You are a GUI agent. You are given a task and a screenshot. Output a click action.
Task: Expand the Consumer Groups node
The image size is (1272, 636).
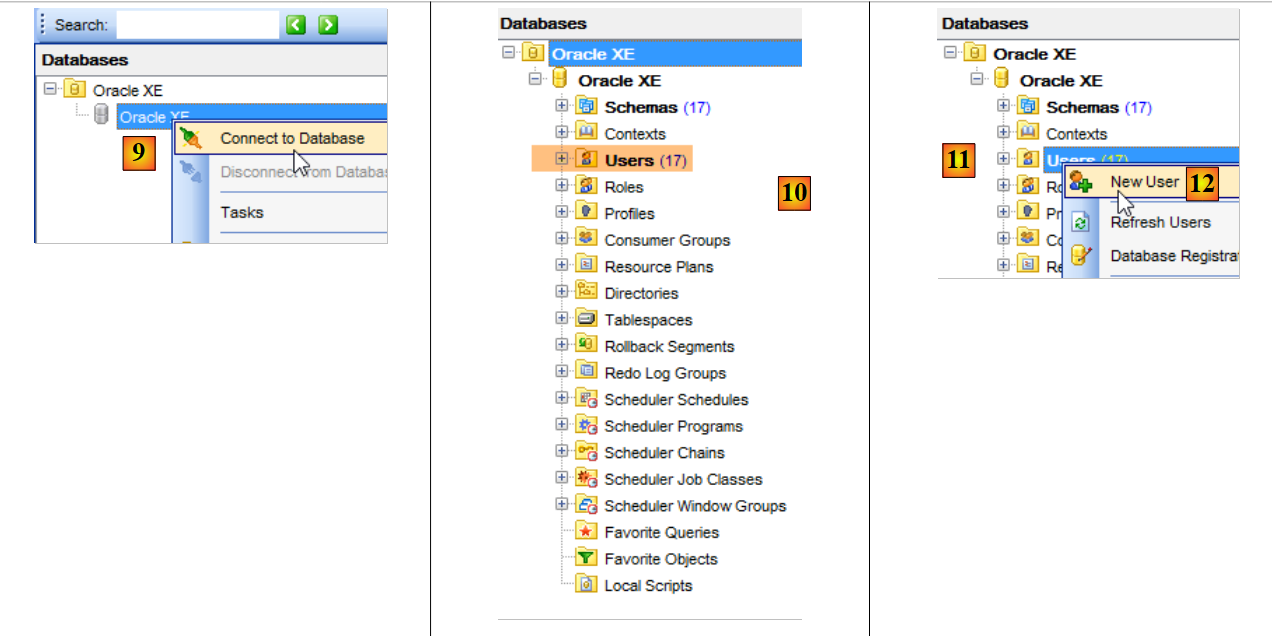click(x=561, y=240)
